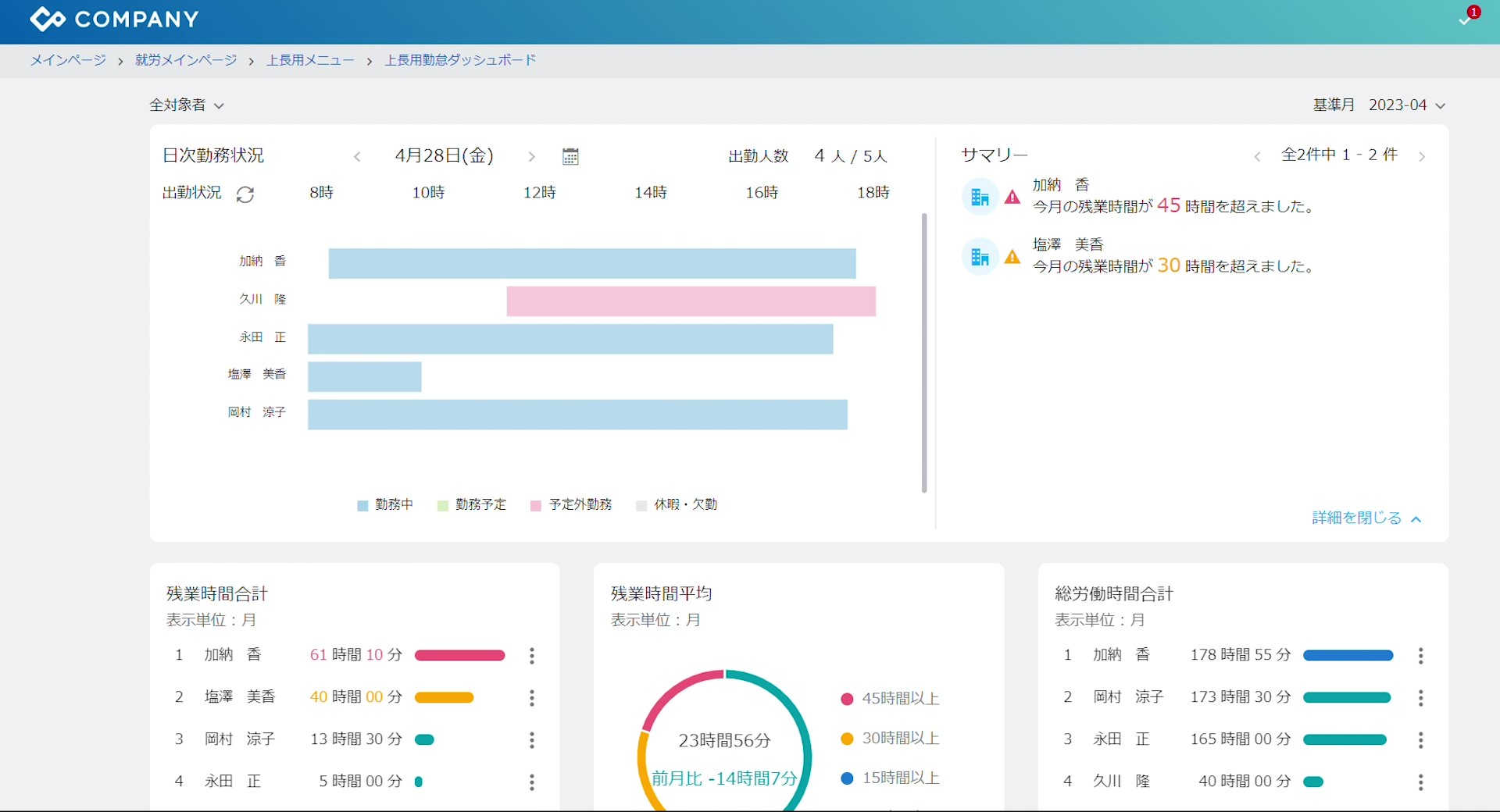1500x812 pixels.
Task: Click 全2件中 1 - 2 件 pager text
Action: pos(1339,155)
